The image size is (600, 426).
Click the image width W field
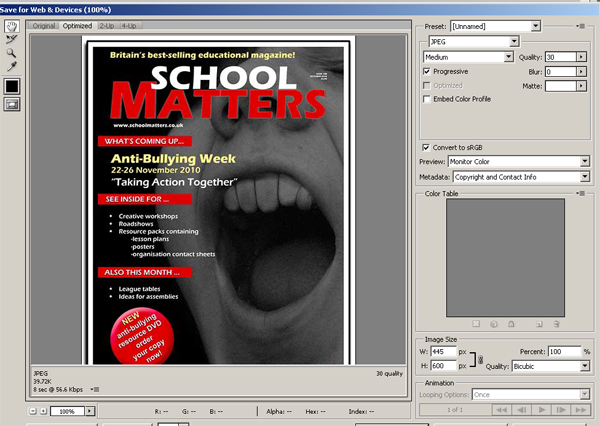tap(443, 352)
